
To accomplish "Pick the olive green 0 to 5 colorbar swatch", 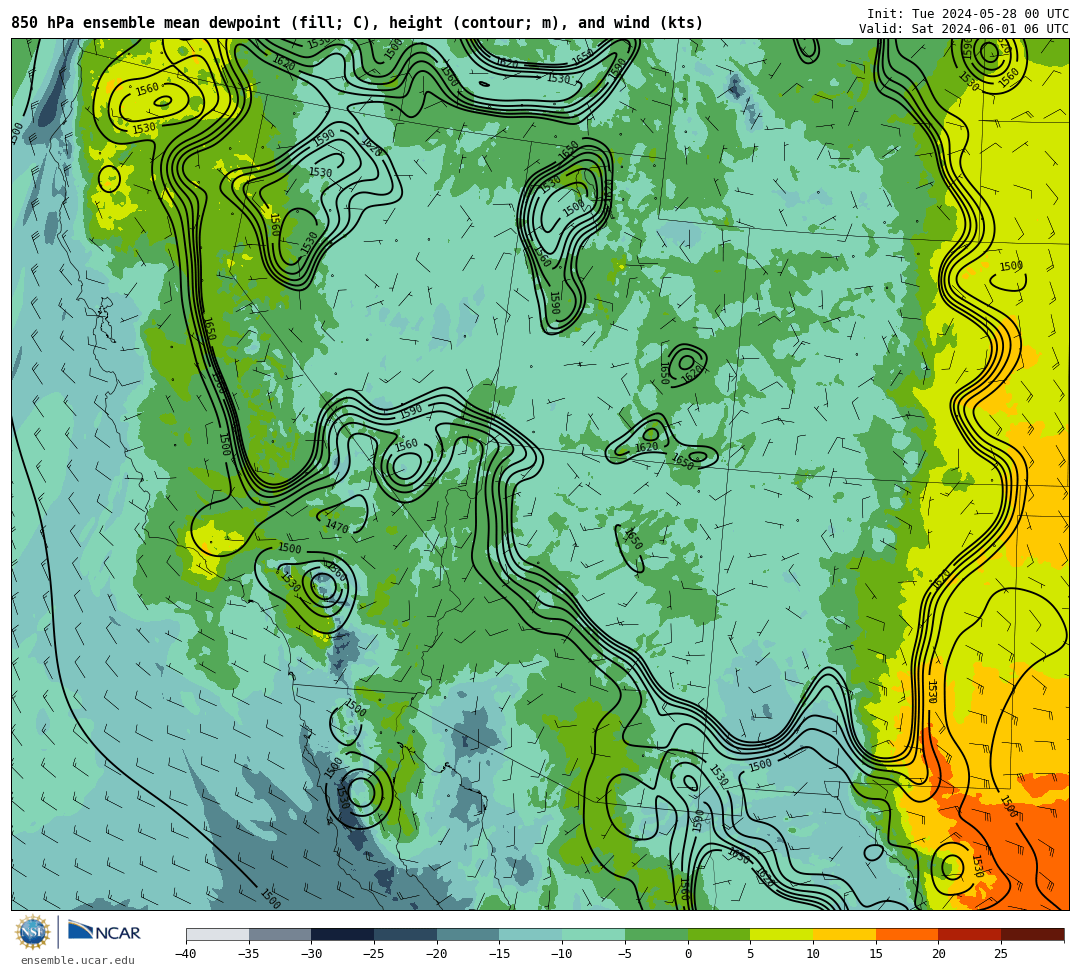I will coord(719,934).
